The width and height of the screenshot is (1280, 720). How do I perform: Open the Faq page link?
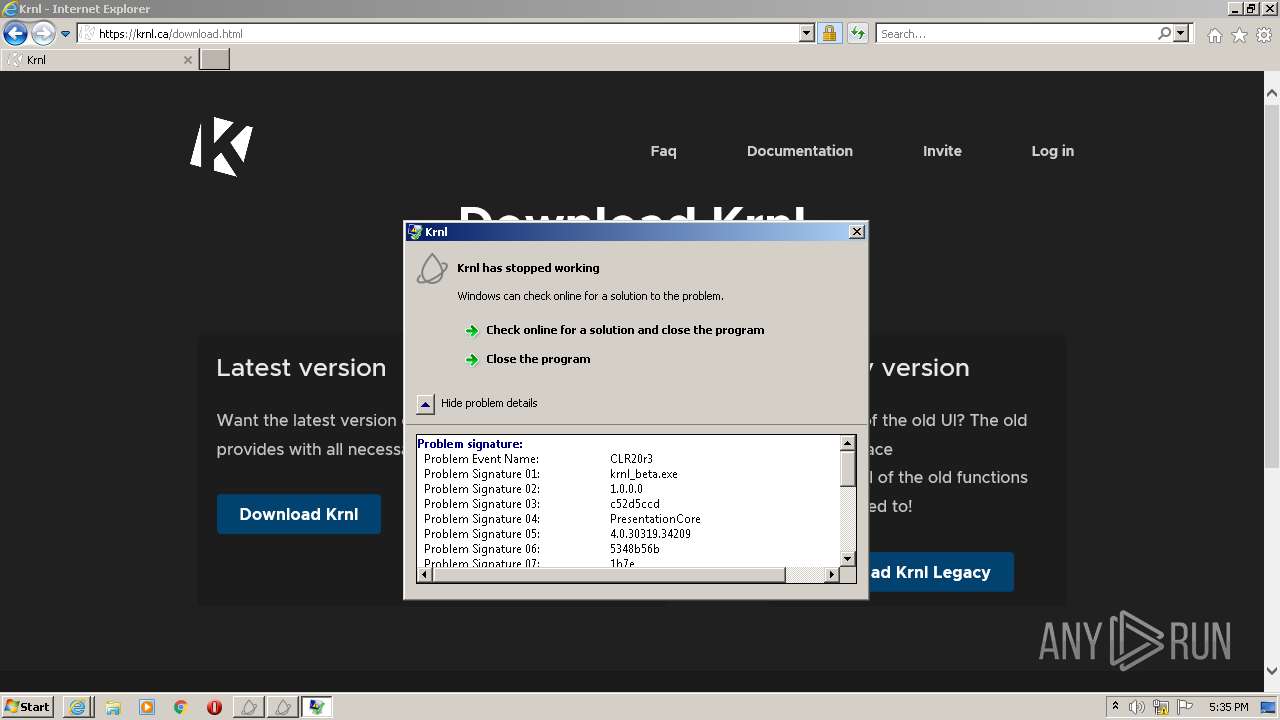tap(663, 151)
